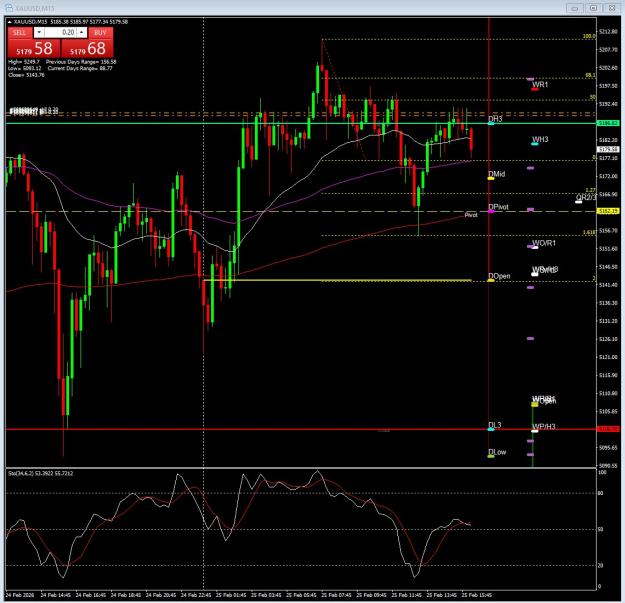625x603 pixels.
Task: Click the Fibonacci 1.618 level label
Action: coord(589,232)
